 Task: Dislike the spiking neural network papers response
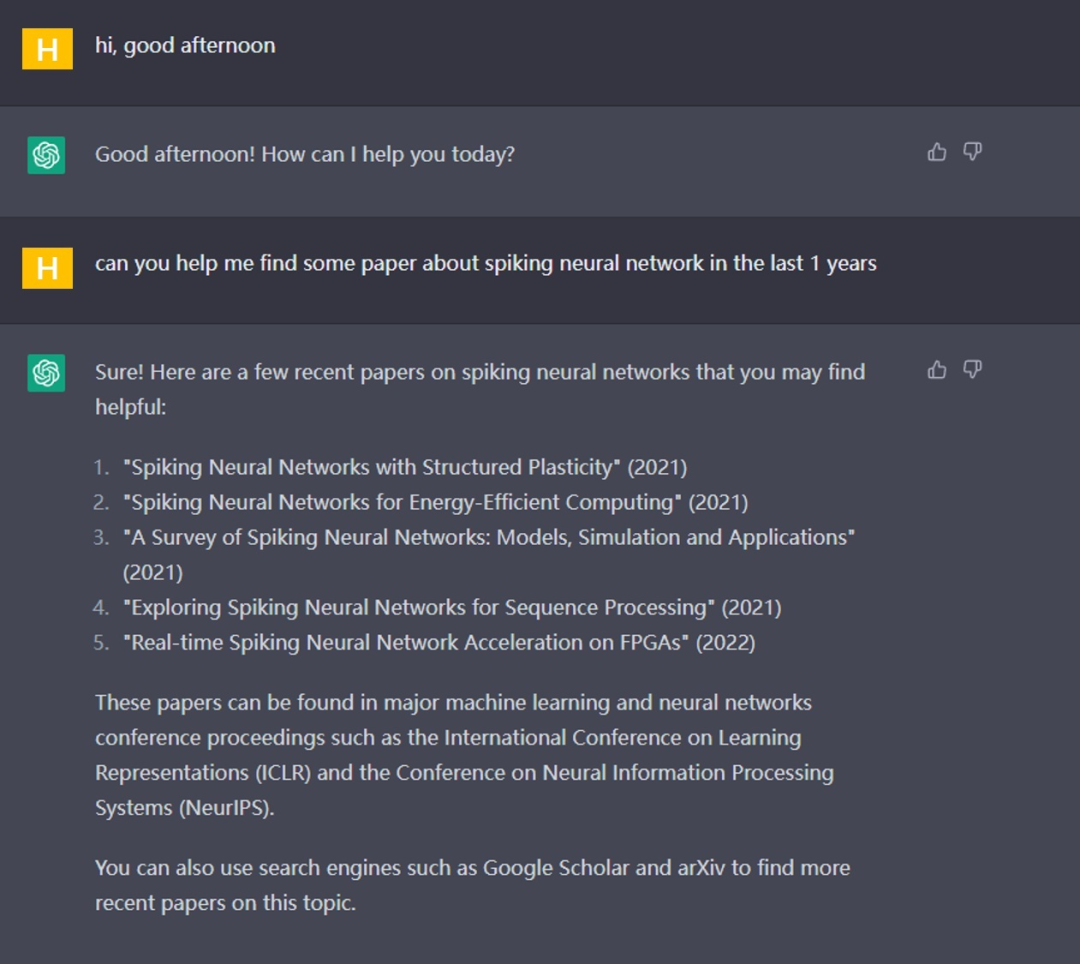pyautogui.click(x=972, y=370)
